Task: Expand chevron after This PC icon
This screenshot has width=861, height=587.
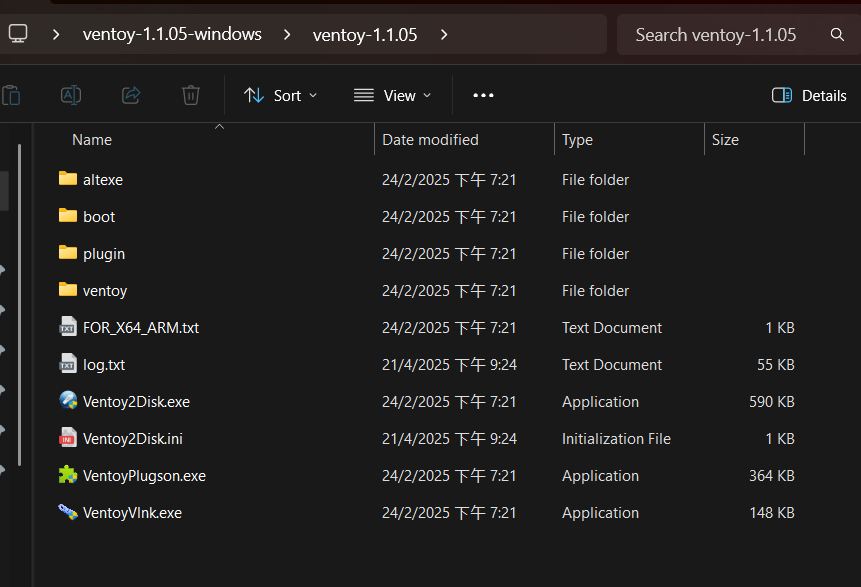Action: 56,35
